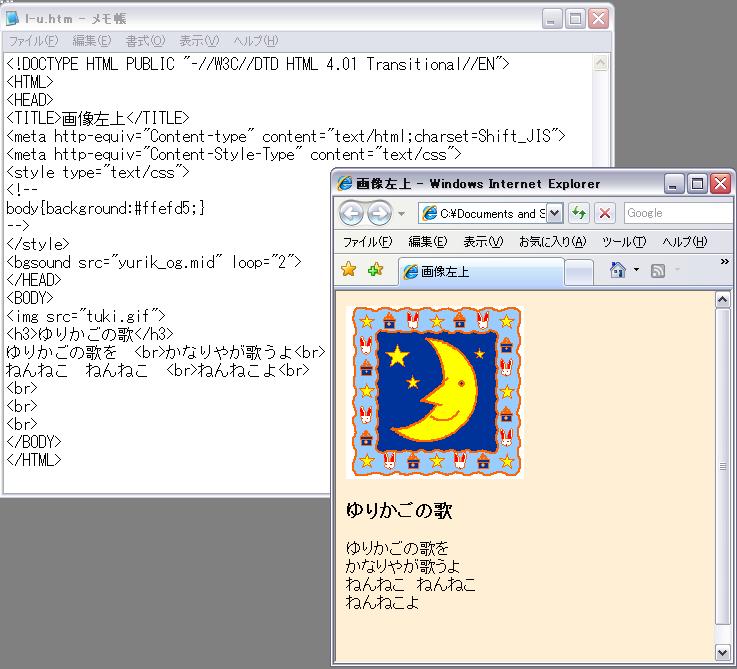
Task: Click かなりやが歌うよ lyric line in browser
Action: click(403, 566)
